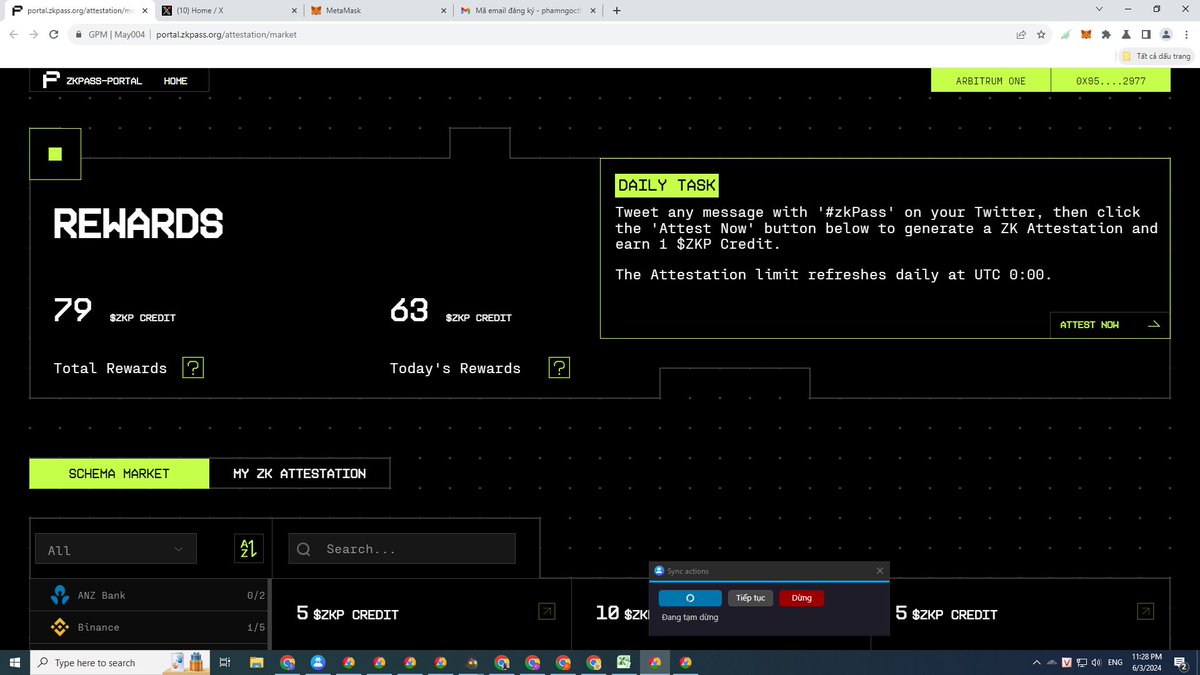
Task: Switch to the My ZK Attestation tab
Action: (299, 473)
